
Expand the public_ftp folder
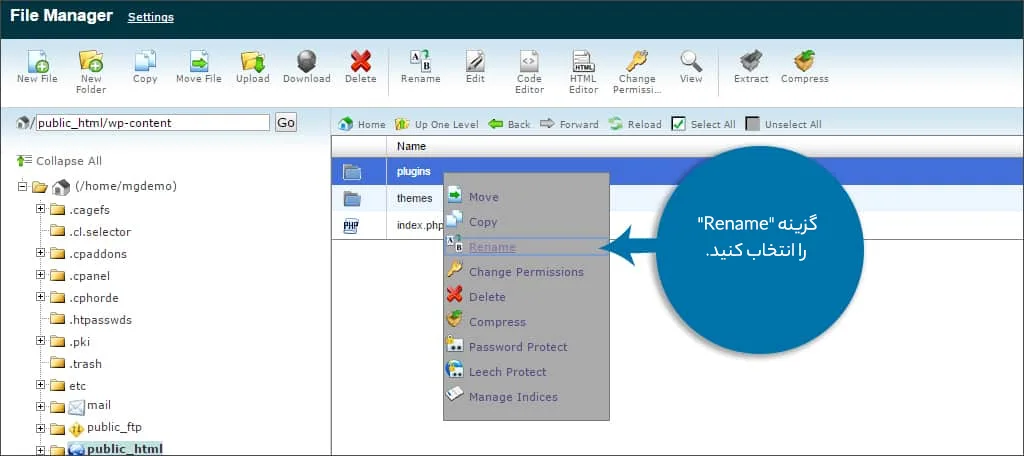40,429
